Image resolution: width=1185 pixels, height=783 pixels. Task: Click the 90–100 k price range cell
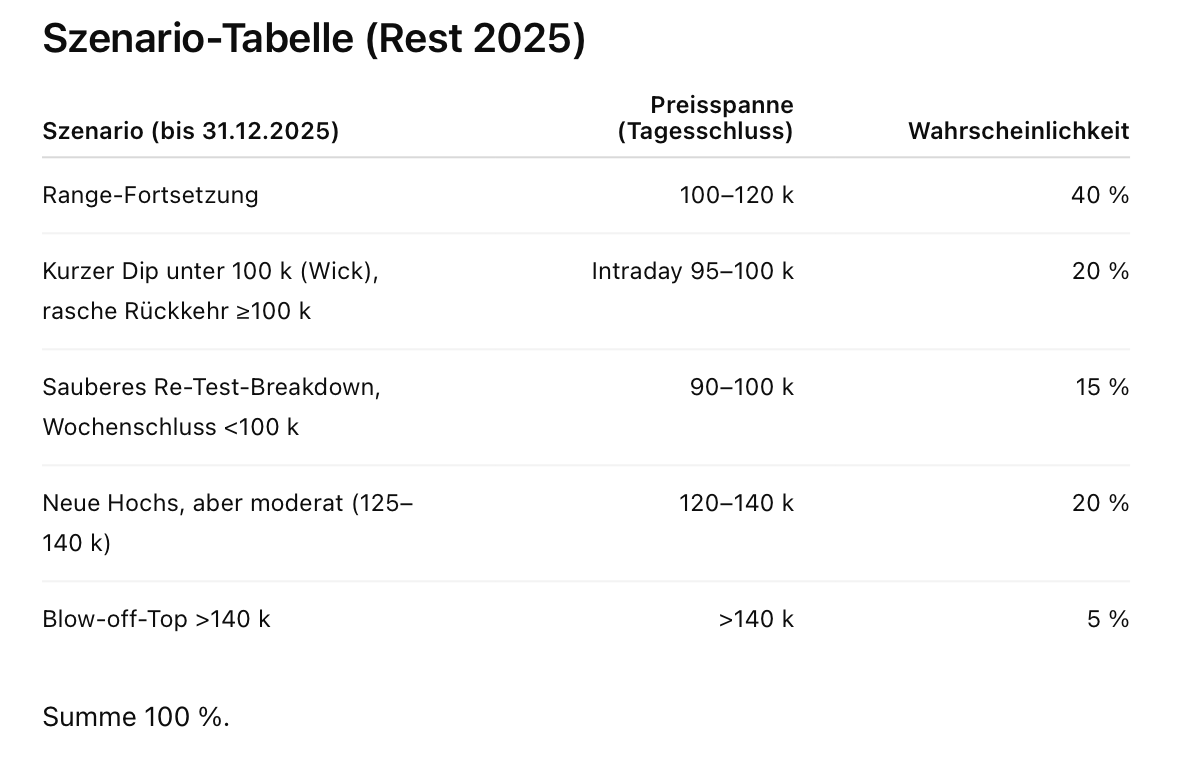741,387
